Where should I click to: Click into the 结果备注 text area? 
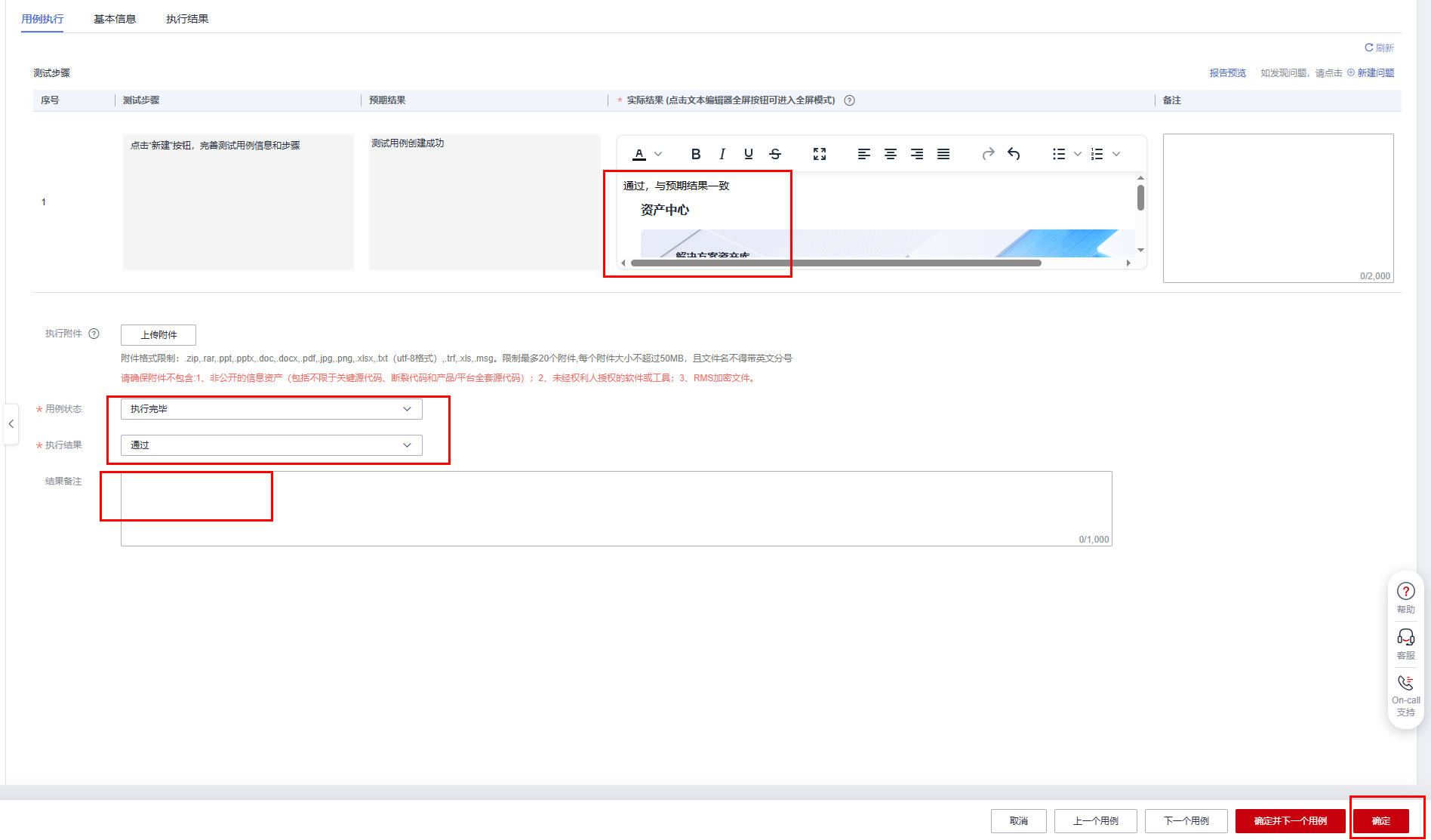click(616, 509)
